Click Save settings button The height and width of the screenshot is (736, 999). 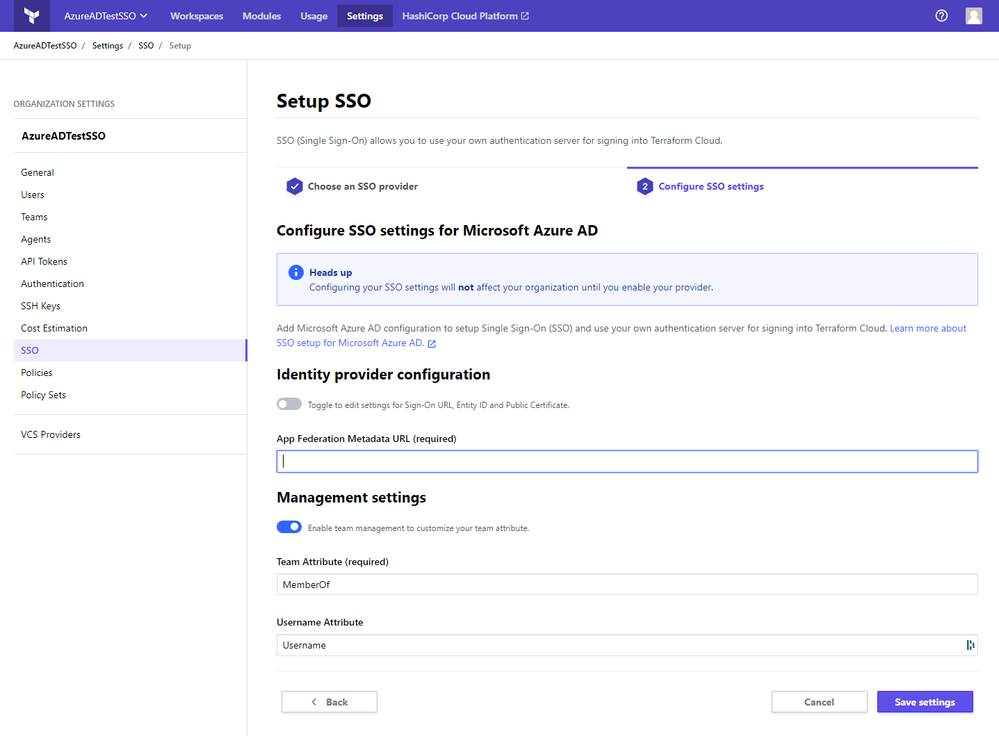(925, 702)
